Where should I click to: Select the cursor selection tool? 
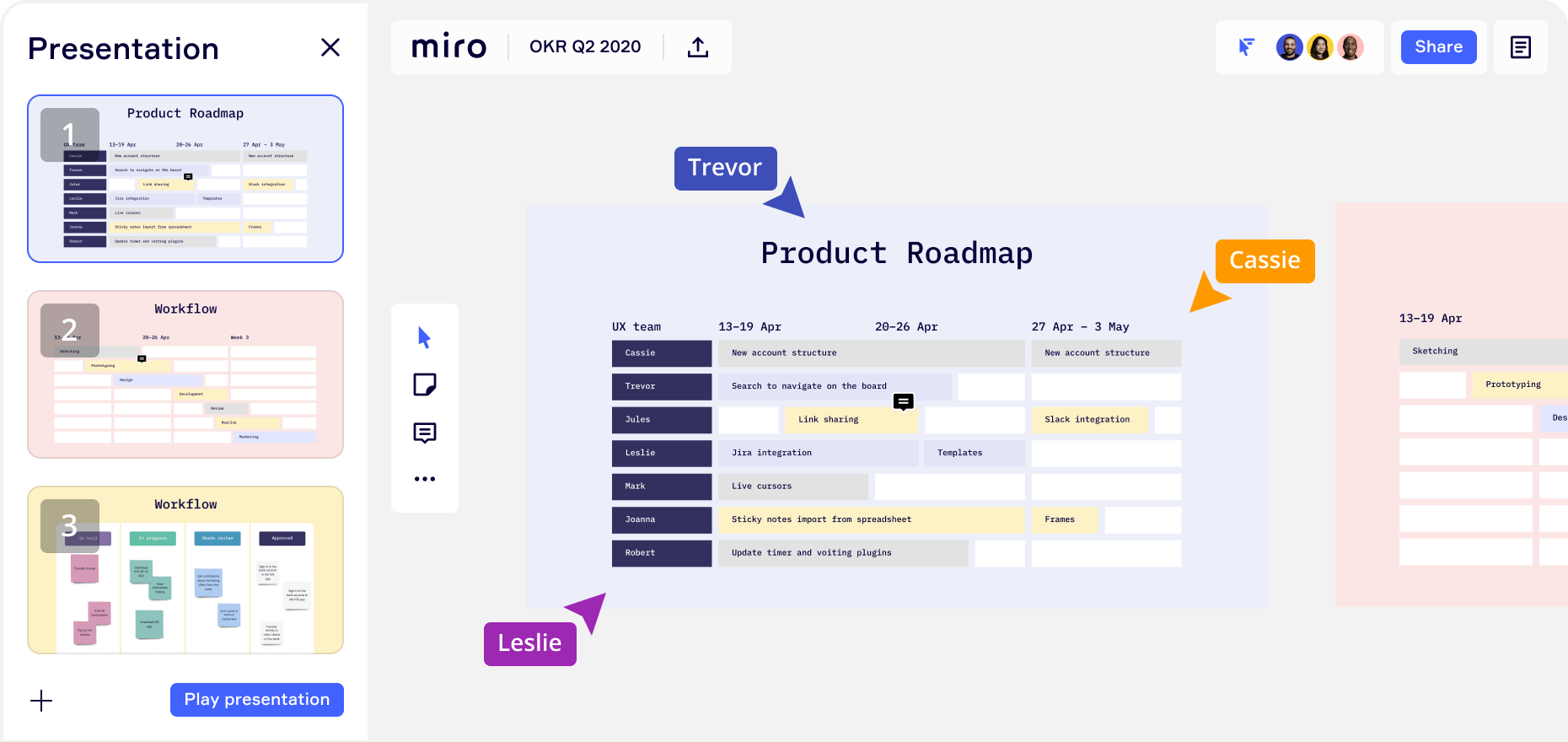pos(424,338)
